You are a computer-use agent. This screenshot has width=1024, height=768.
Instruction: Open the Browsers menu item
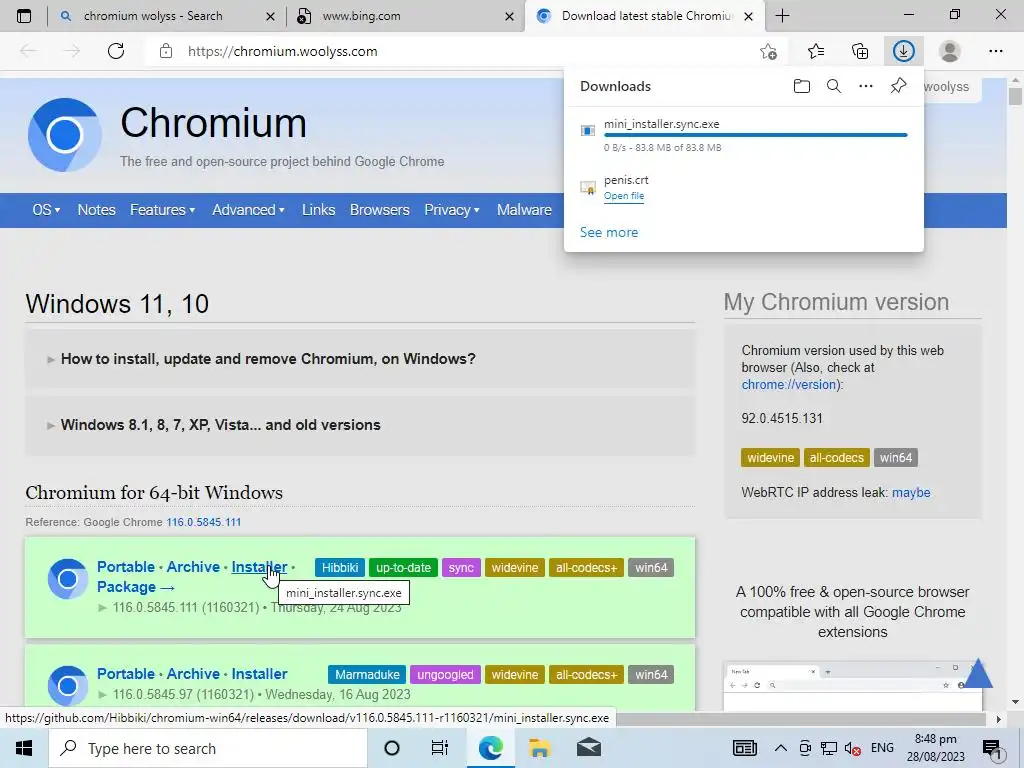click(379, 210)
